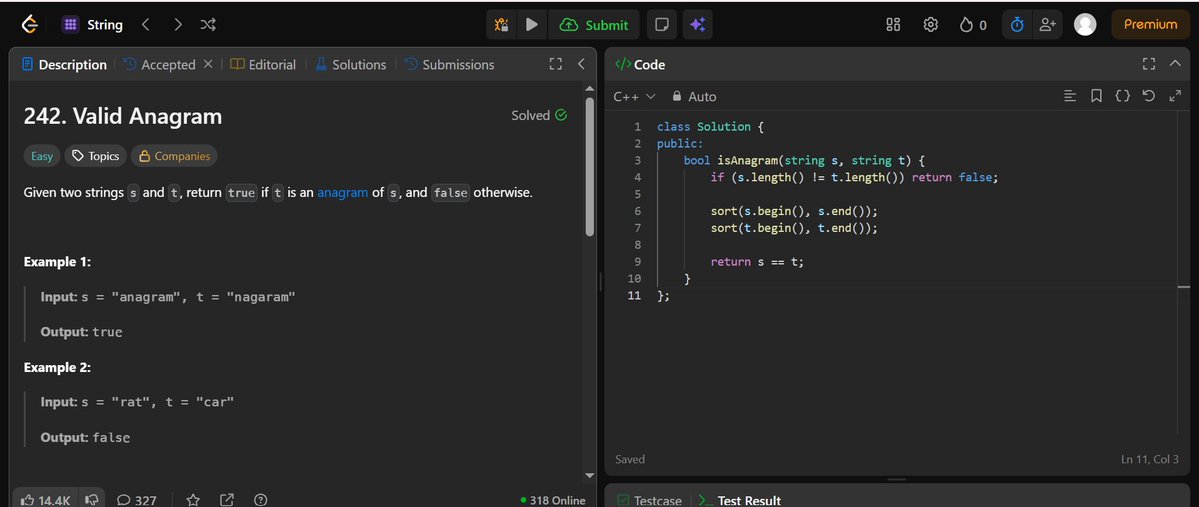The height and width of the screenshot is (507, 1199).
Task: Click the 242. Valid Anagram title
Action: coord(123,116)
